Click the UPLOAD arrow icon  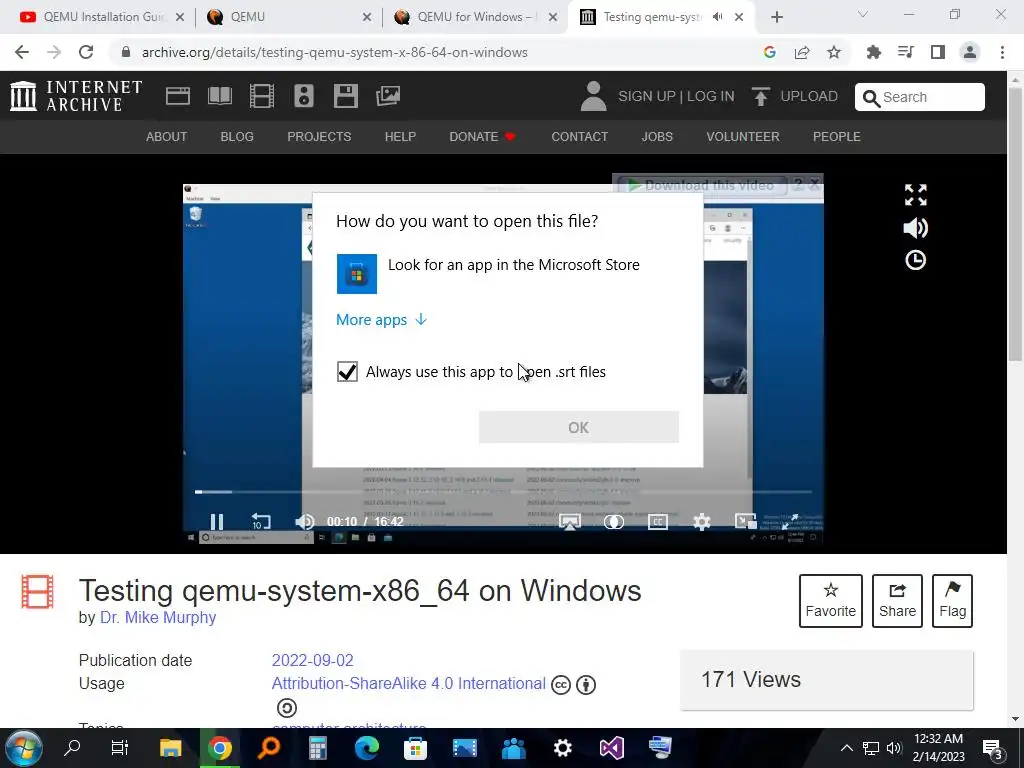760,97
